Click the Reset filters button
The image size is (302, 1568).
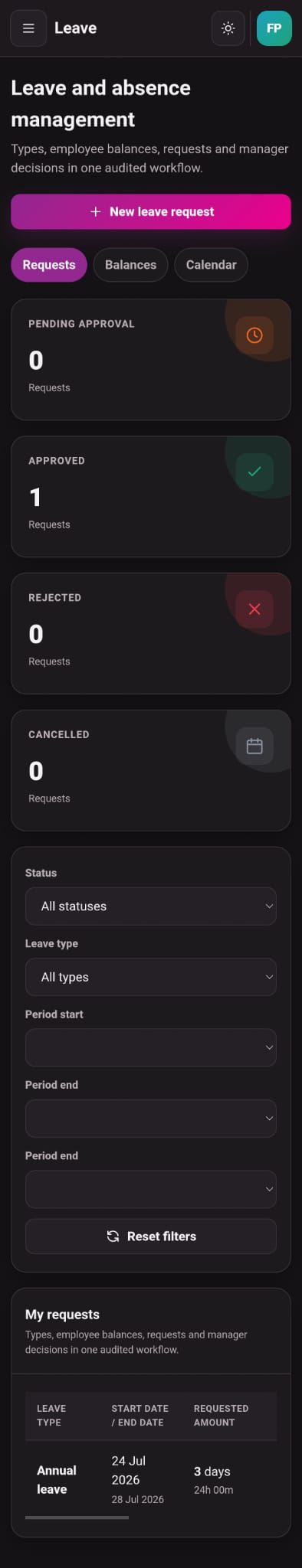tap(151, 1236)
